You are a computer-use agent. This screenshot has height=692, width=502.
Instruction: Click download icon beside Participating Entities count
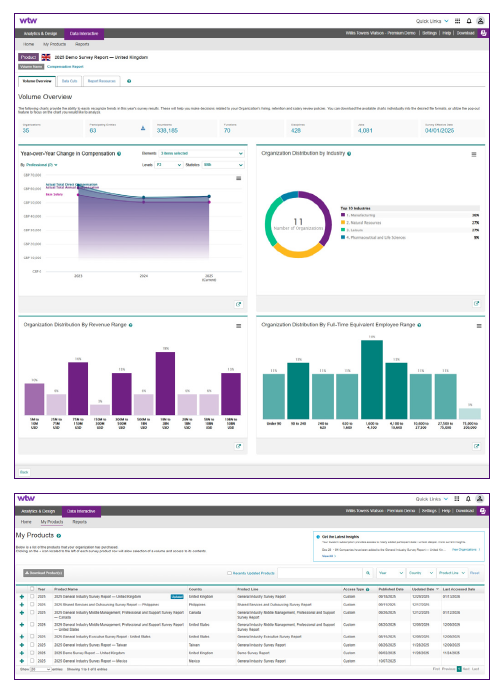point(143,128)
